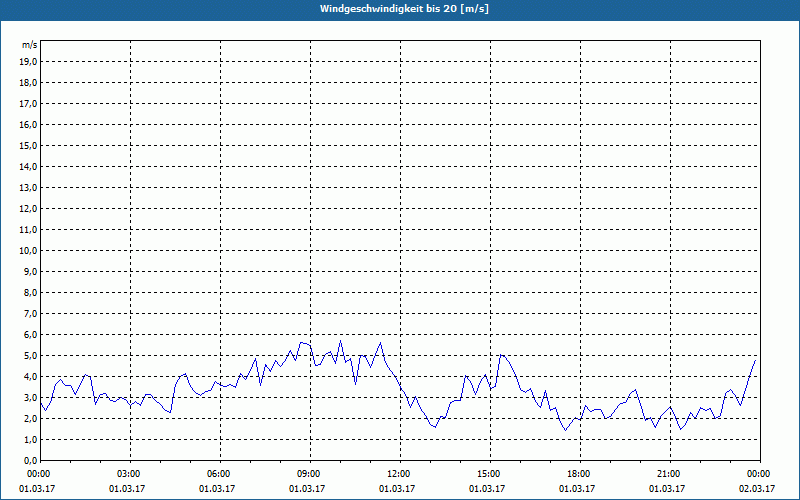Image resolution: width=800 pixels, height=500 pixels.
Task: Select the 12,0 y-axis label
Action: 28,208
